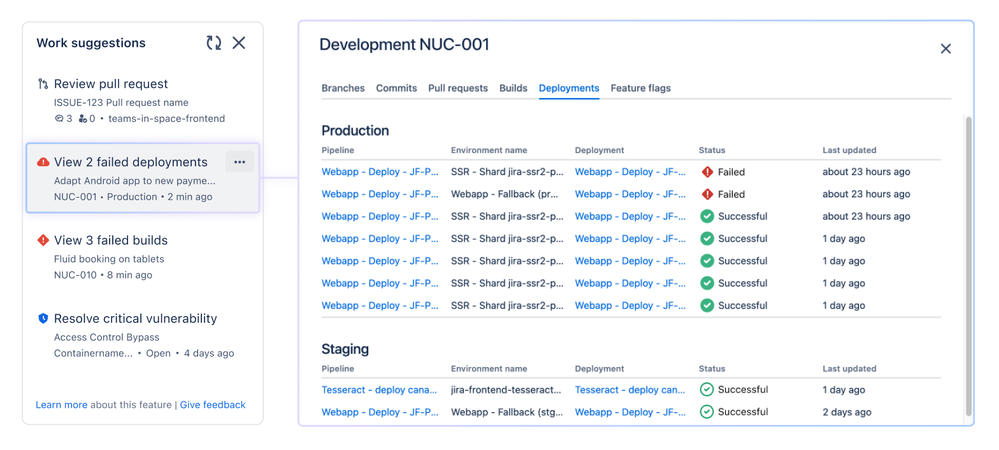The image size is (999, 450).
Task: Click the Failed status icon in the Webapp Fallback (pr row
Action: pos(707,194)
